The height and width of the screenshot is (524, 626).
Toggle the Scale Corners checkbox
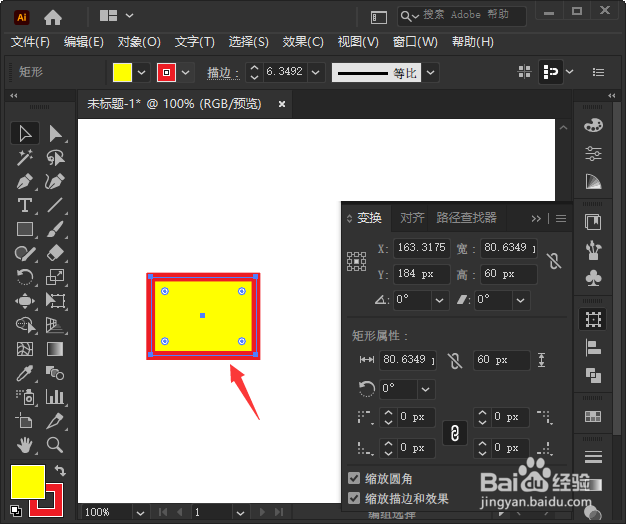354,478
